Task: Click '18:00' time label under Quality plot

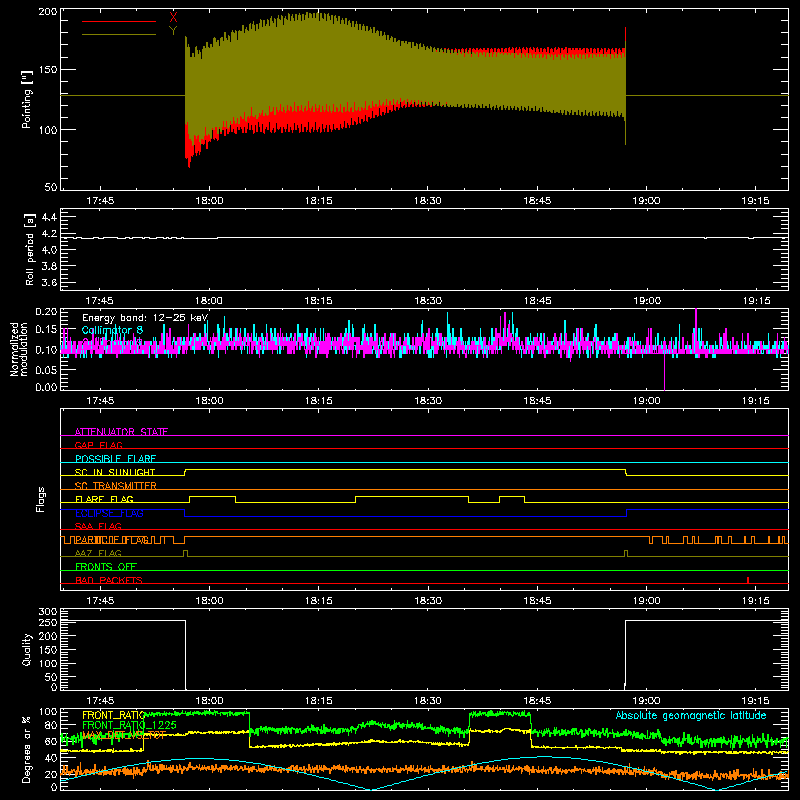Action: [209, 701]
